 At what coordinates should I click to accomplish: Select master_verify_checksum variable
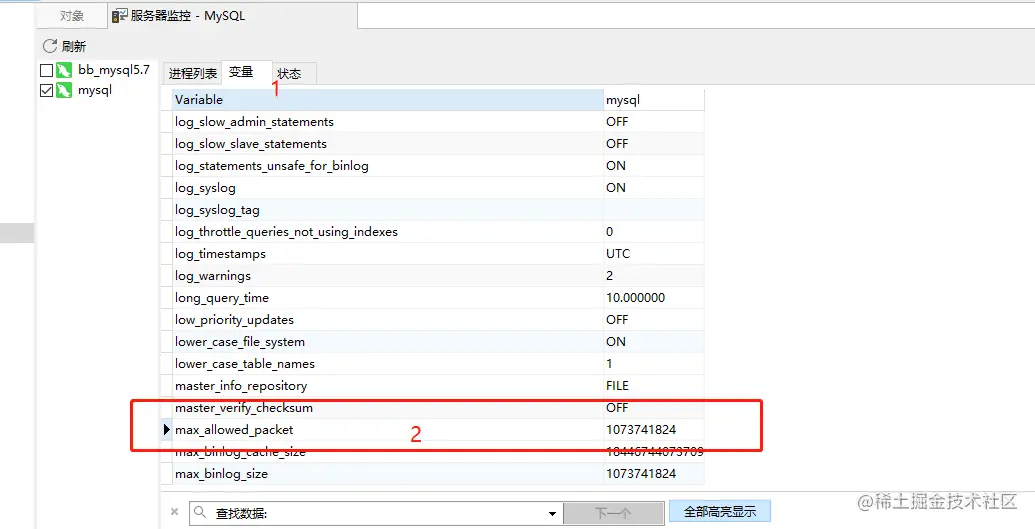coord(244,407)
